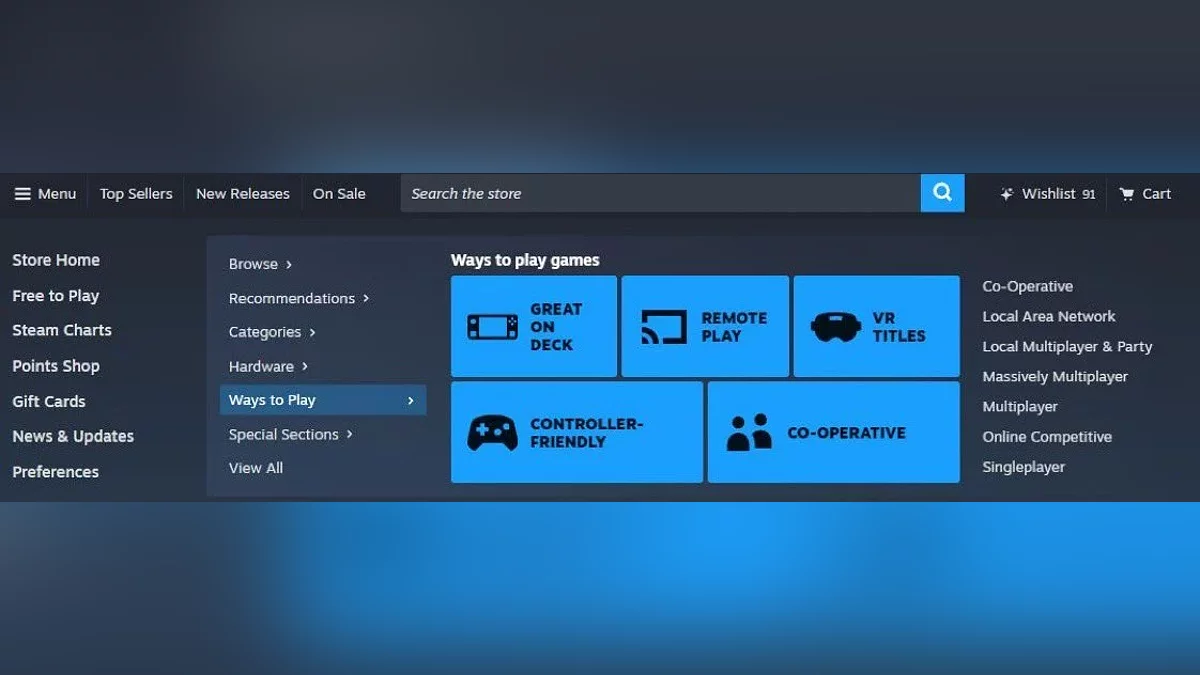Click the VR Titles tile label

[x=899, y=327]
